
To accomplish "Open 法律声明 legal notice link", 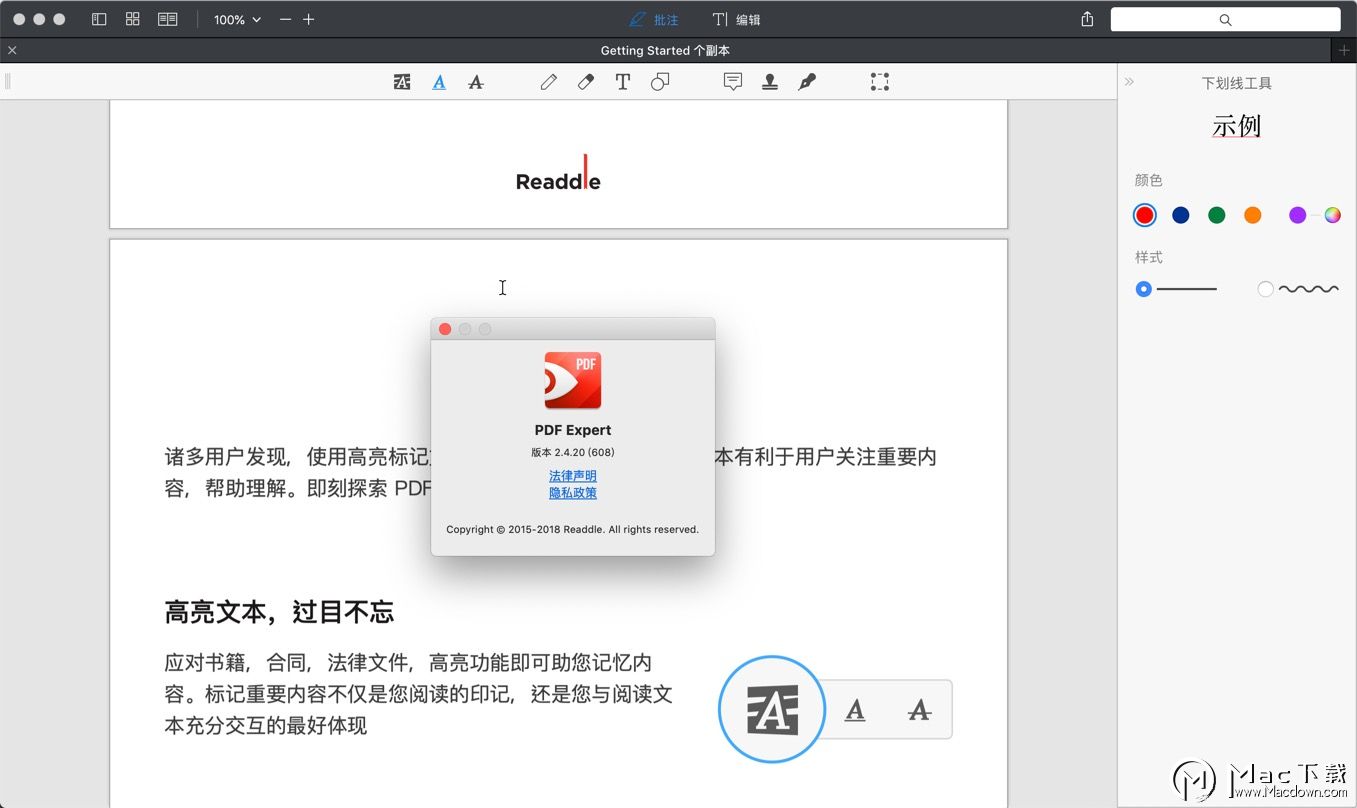I will 573,476.
